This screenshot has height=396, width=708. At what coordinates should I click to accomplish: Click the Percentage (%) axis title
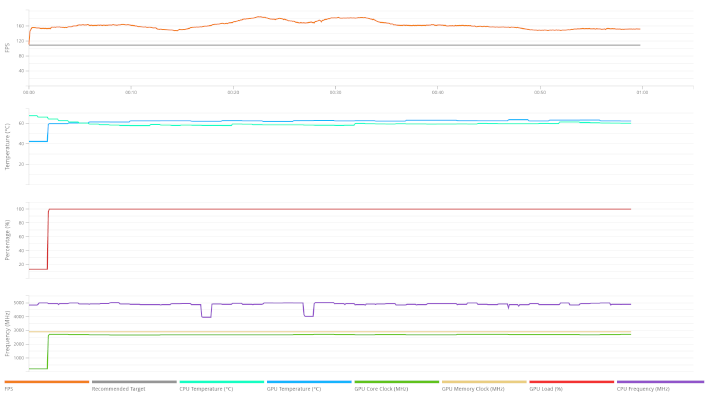tap(7, 240)
